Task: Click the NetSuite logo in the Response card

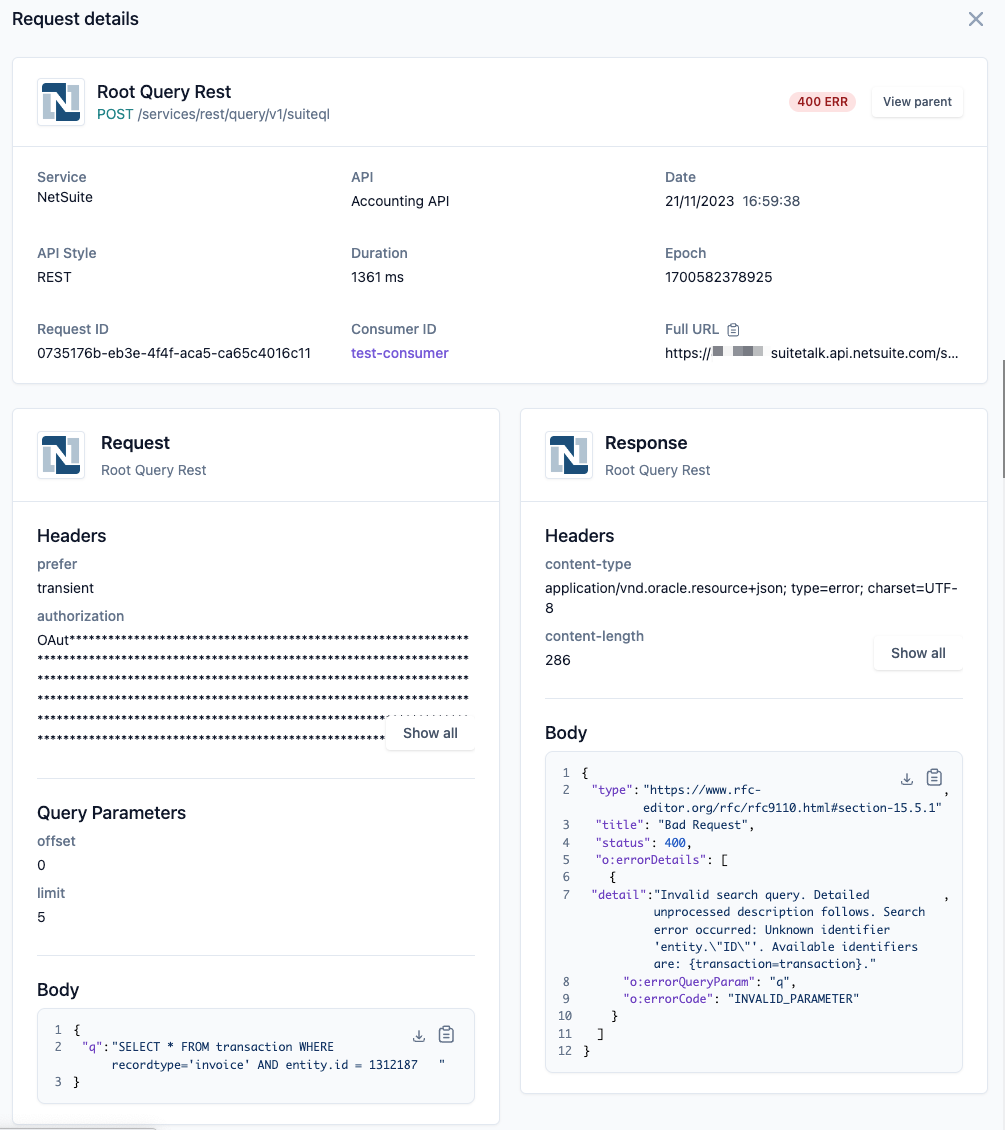Action: click(x=569, y=455)
